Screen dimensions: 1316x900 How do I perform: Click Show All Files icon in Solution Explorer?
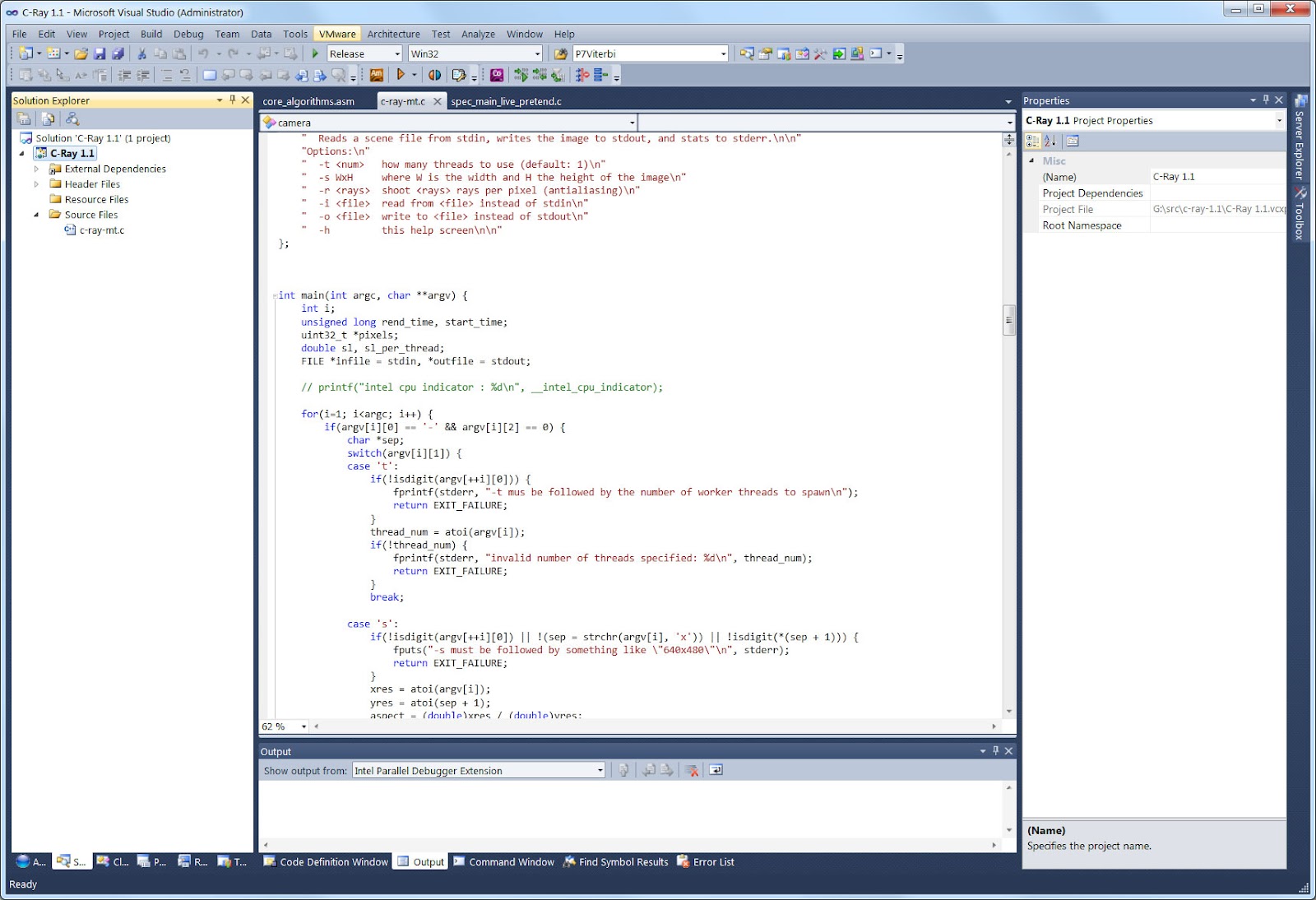click(x=49, y=118)
